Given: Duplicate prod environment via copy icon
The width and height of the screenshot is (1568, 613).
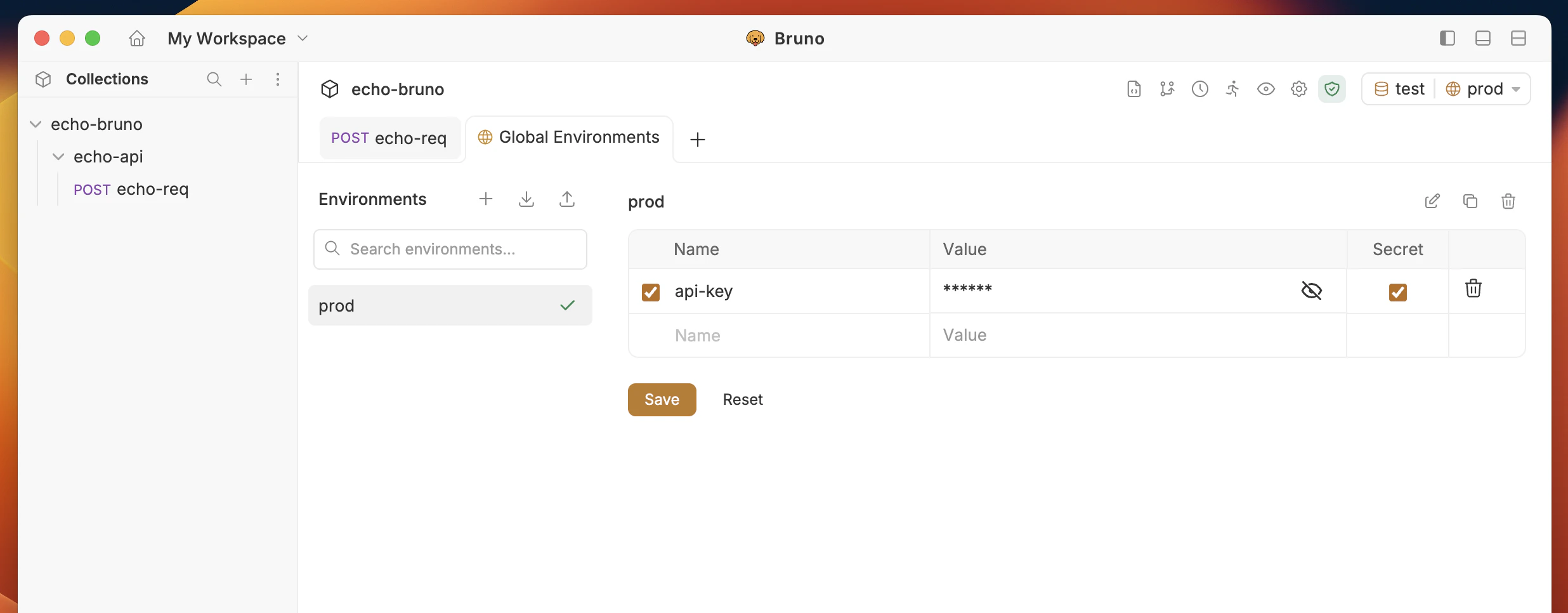Looking at the screenshot, I should pos(1470,201).
